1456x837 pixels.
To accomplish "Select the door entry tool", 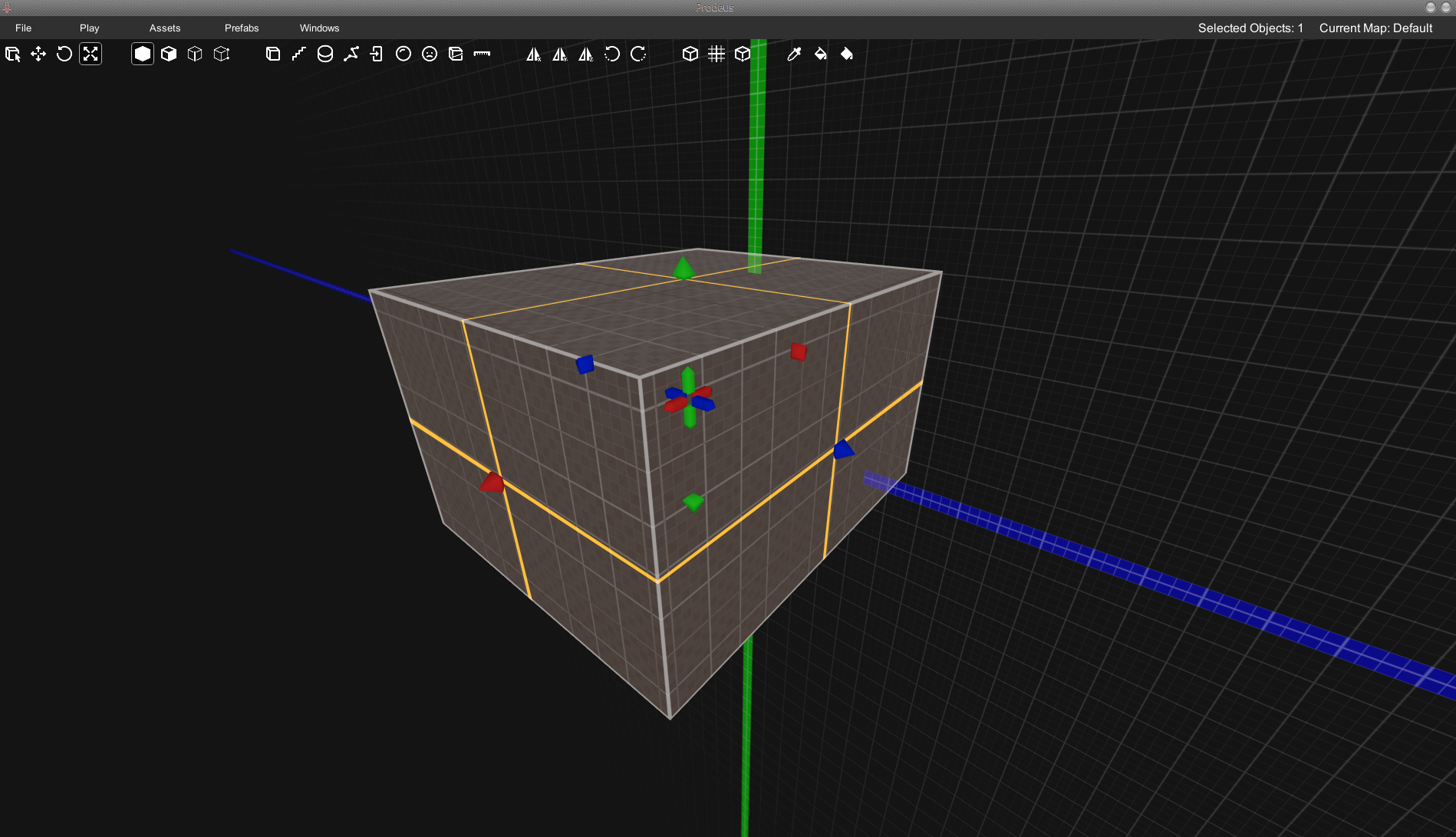I will tap(377, 54).
